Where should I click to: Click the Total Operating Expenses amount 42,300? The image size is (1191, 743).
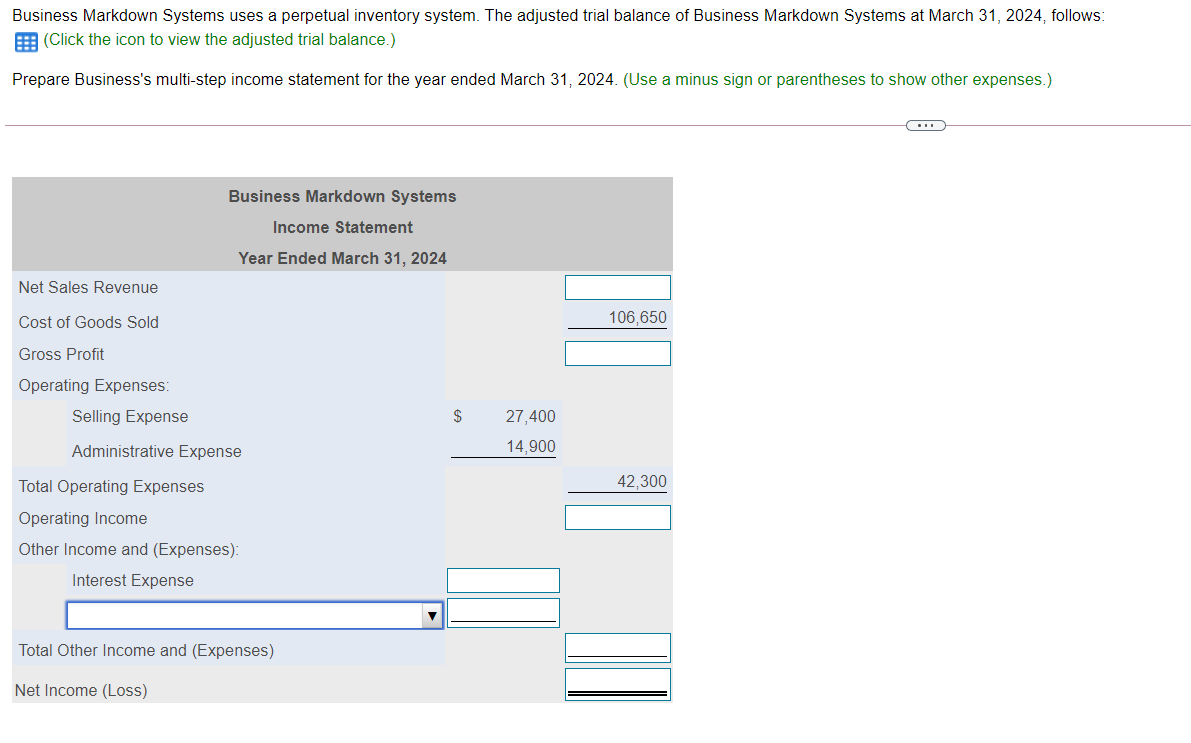coord(641,481)
